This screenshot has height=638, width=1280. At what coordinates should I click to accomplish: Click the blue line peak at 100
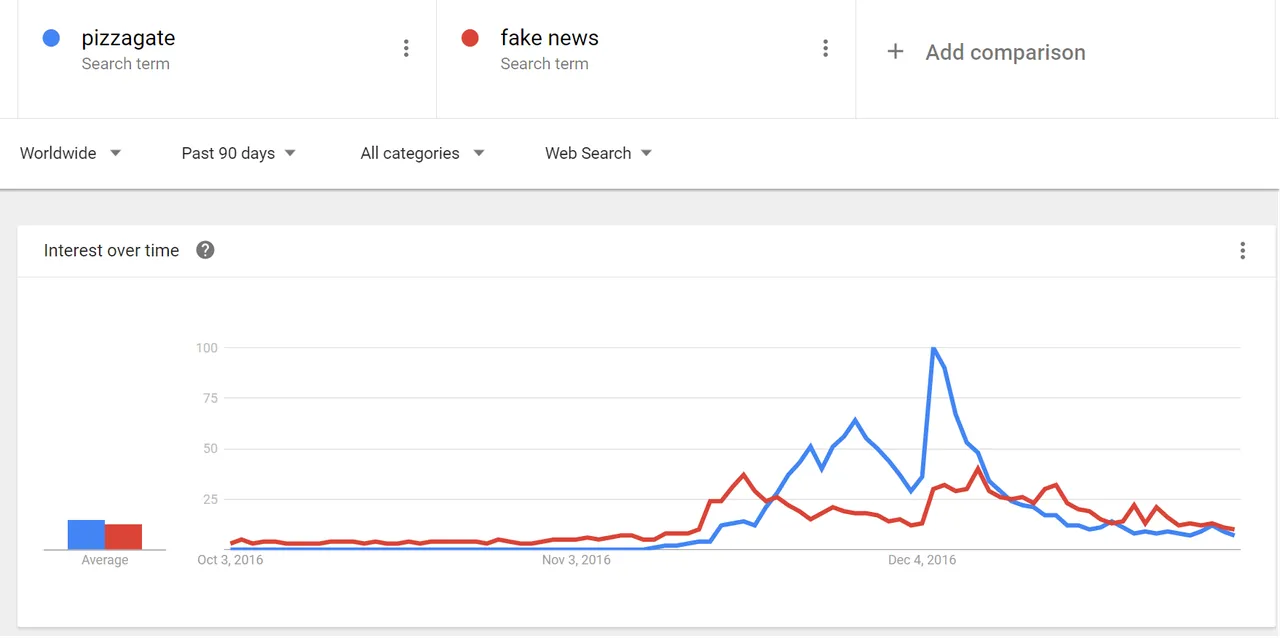click(x=933, y=348)
